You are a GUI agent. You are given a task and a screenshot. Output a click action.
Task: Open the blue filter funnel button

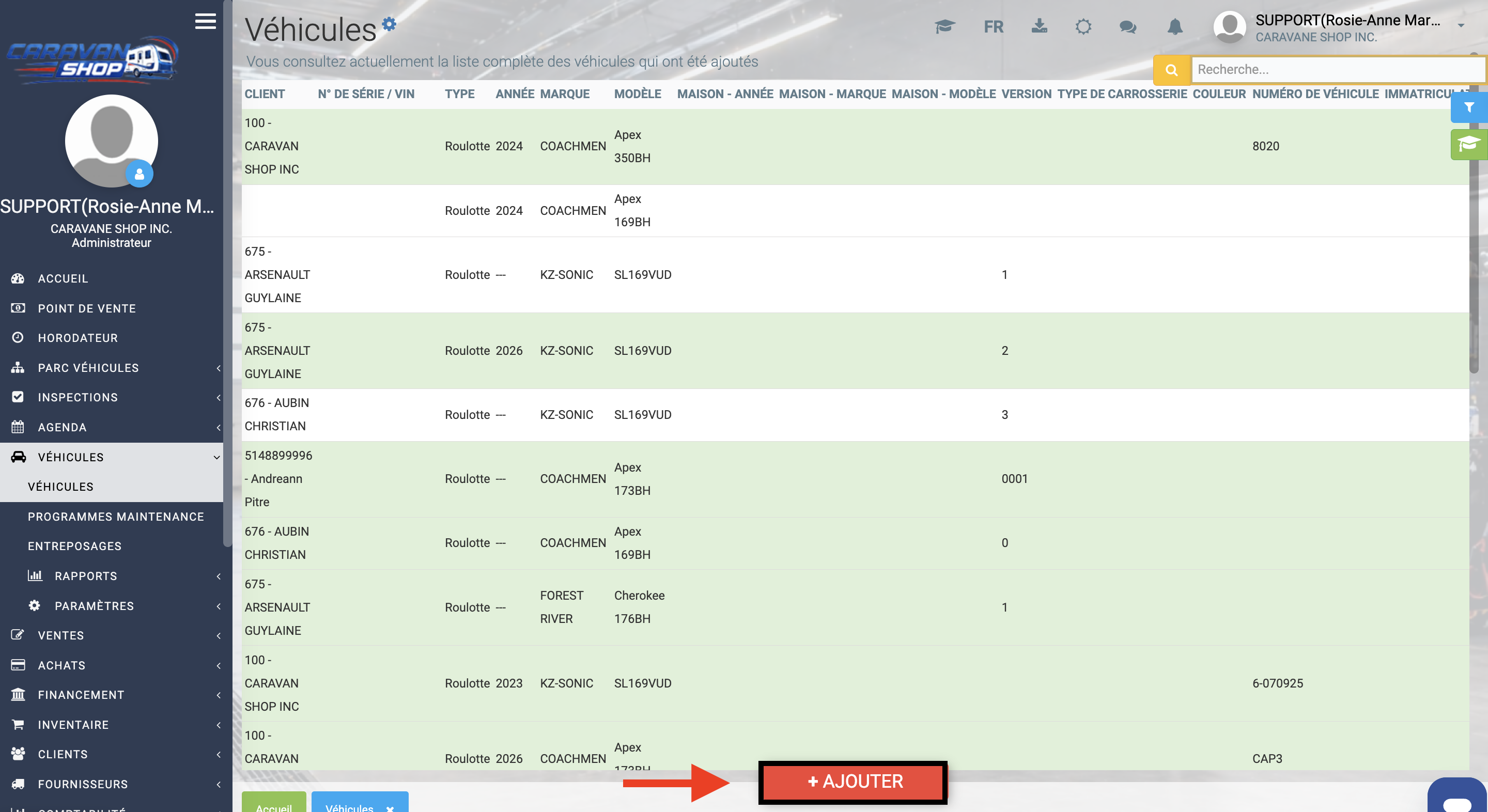[x=1468, y=107]
